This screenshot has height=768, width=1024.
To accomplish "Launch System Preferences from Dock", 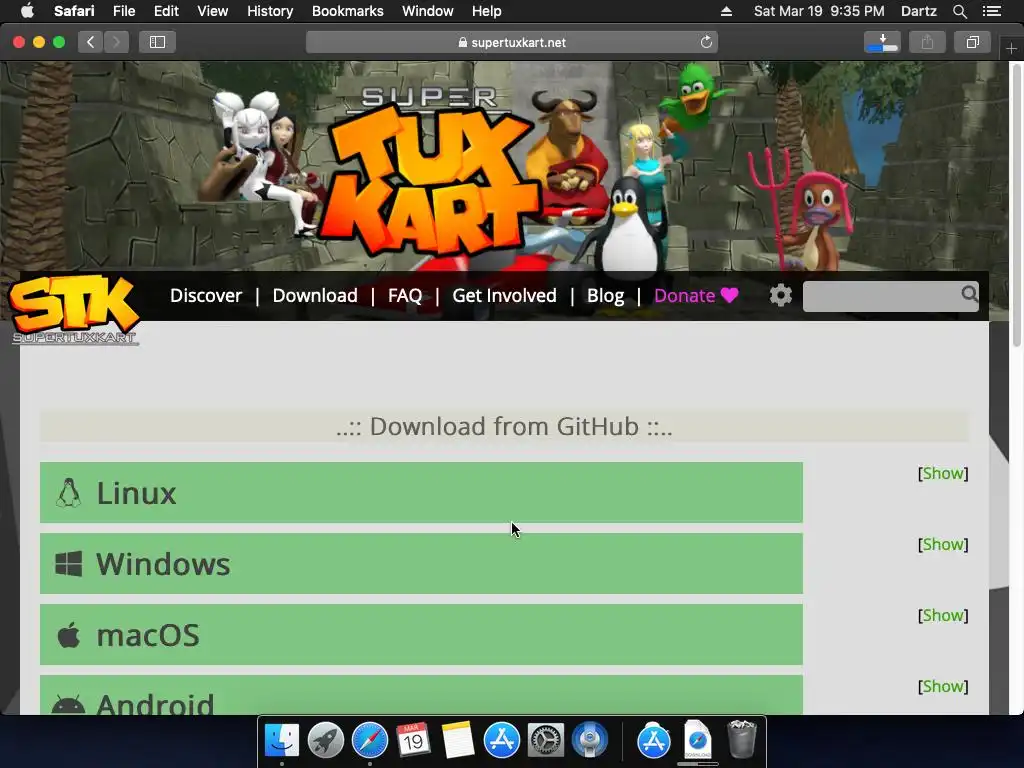I will 546,740.
